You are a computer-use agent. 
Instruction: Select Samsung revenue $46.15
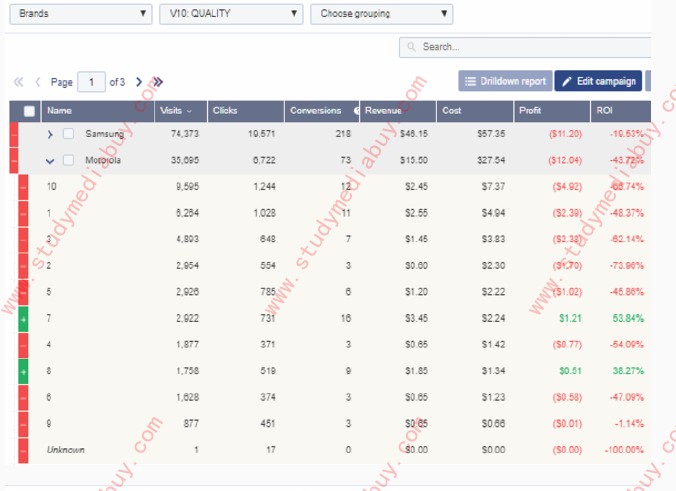pyautogui.click(x=414, y=134)
